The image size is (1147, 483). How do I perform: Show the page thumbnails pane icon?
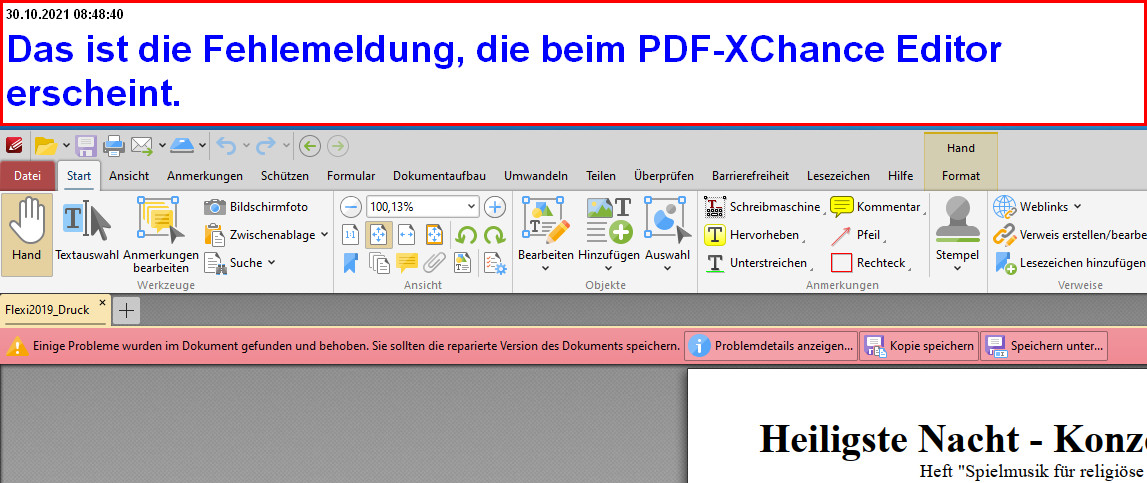click(x=379, y=263)
